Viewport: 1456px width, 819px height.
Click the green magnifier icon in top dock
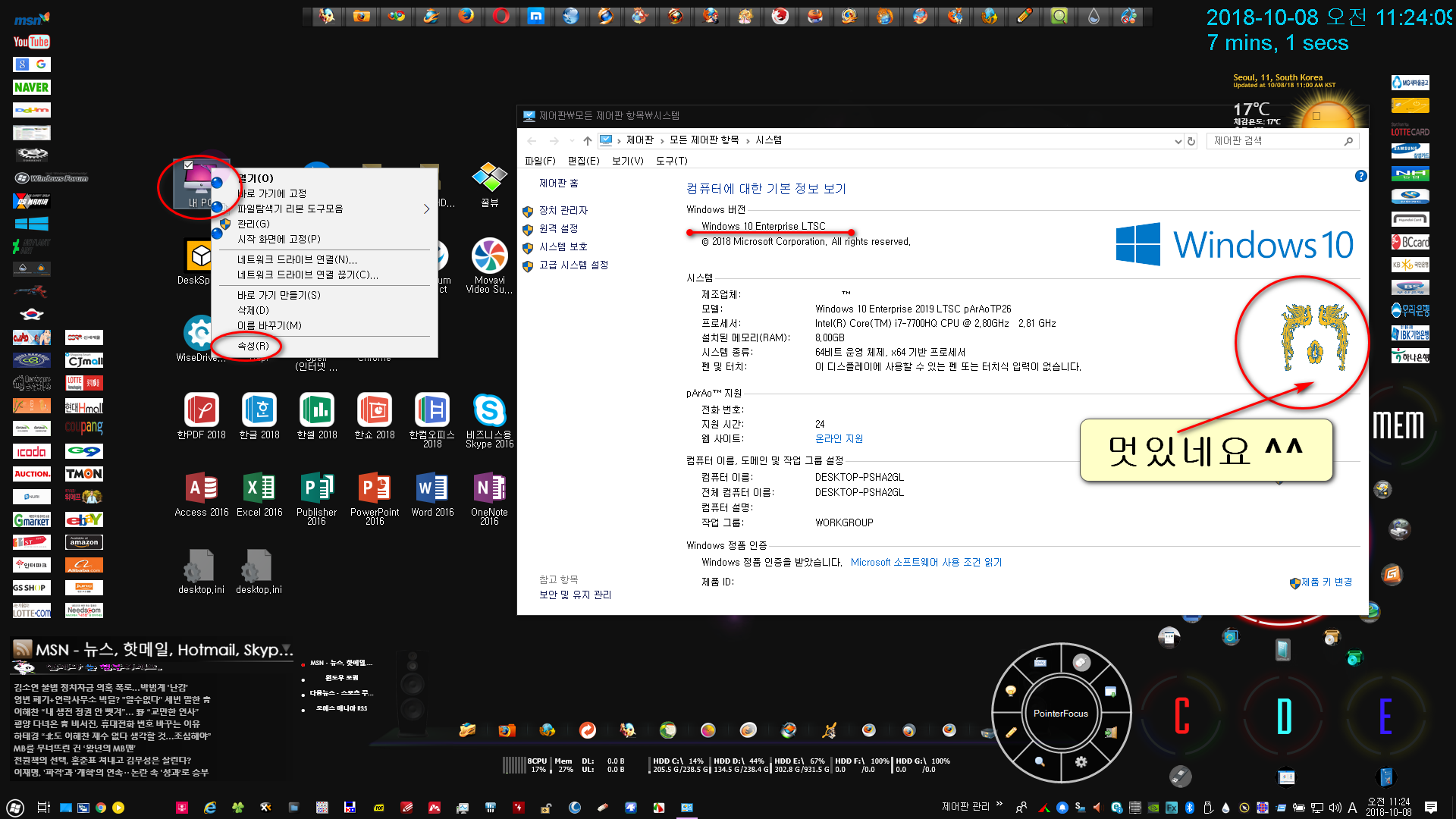click(x=1059, y=16)
